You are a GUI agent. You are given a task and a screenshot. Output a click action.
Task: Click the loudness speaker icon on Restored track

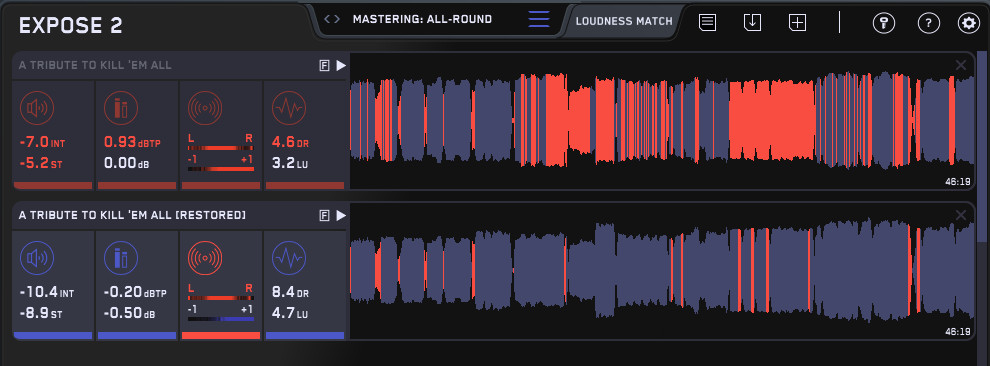point(37,258)
